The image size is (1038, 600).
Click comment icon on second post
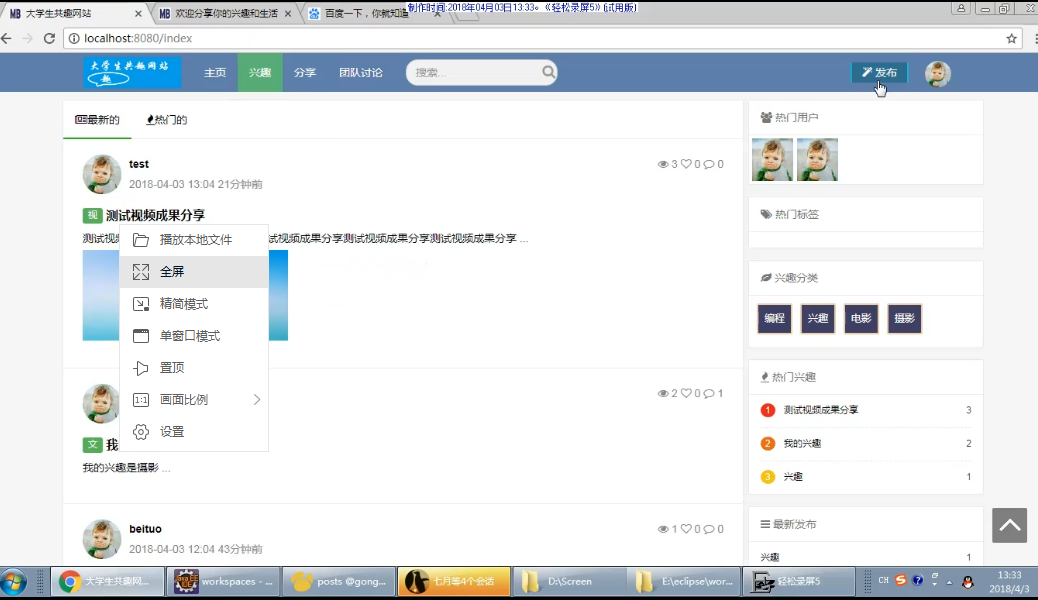tap(709, 393)
